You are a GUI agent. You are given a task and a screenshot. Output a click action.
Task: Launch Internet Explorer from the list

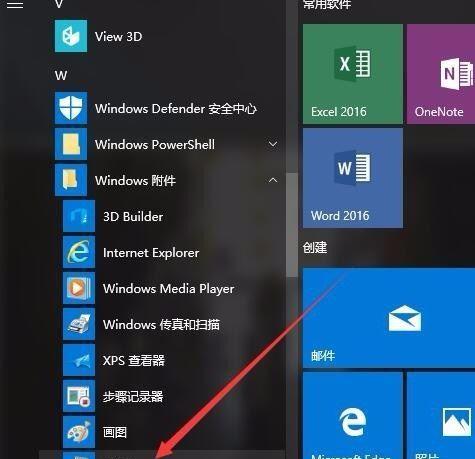pyautogui.click(x=151, y=253)
